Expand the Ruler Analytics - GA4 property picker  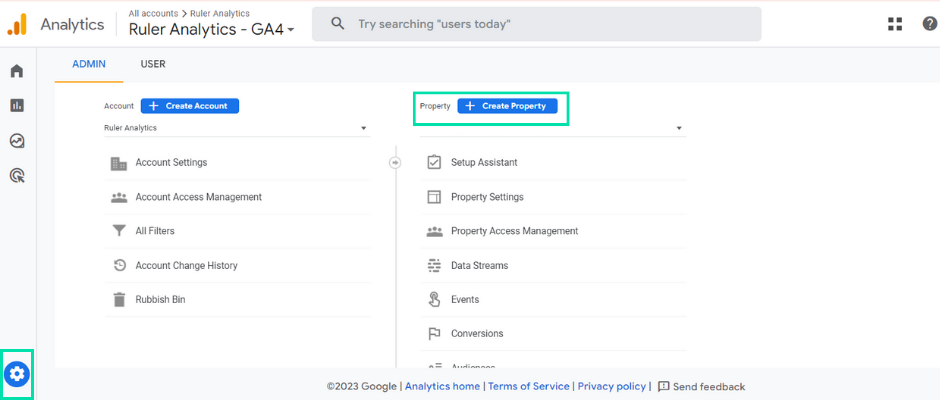[x=212, y=29]
